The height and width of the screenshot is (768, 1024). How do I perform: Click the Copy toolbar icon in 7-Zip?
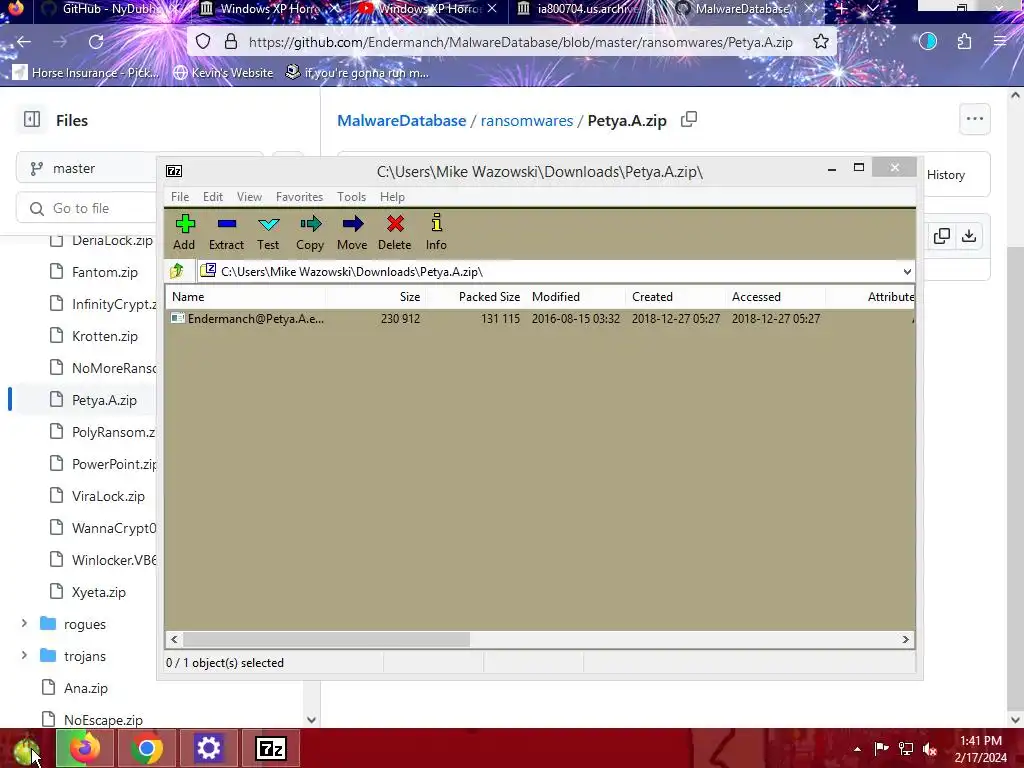pyautogui.click(x=310, y=224)
